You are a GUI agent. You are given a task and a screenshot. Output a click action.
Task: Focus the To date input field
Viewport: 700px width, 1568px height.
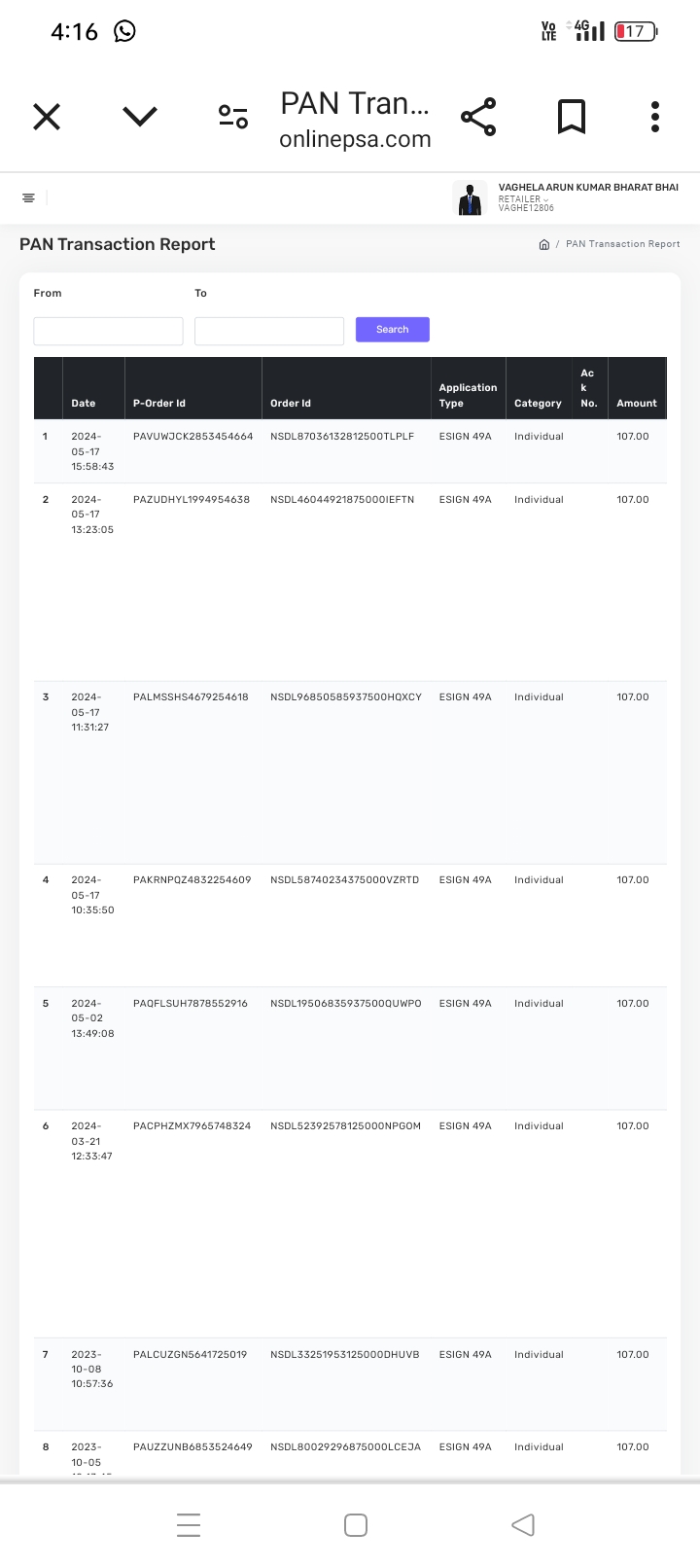(269, 331)
